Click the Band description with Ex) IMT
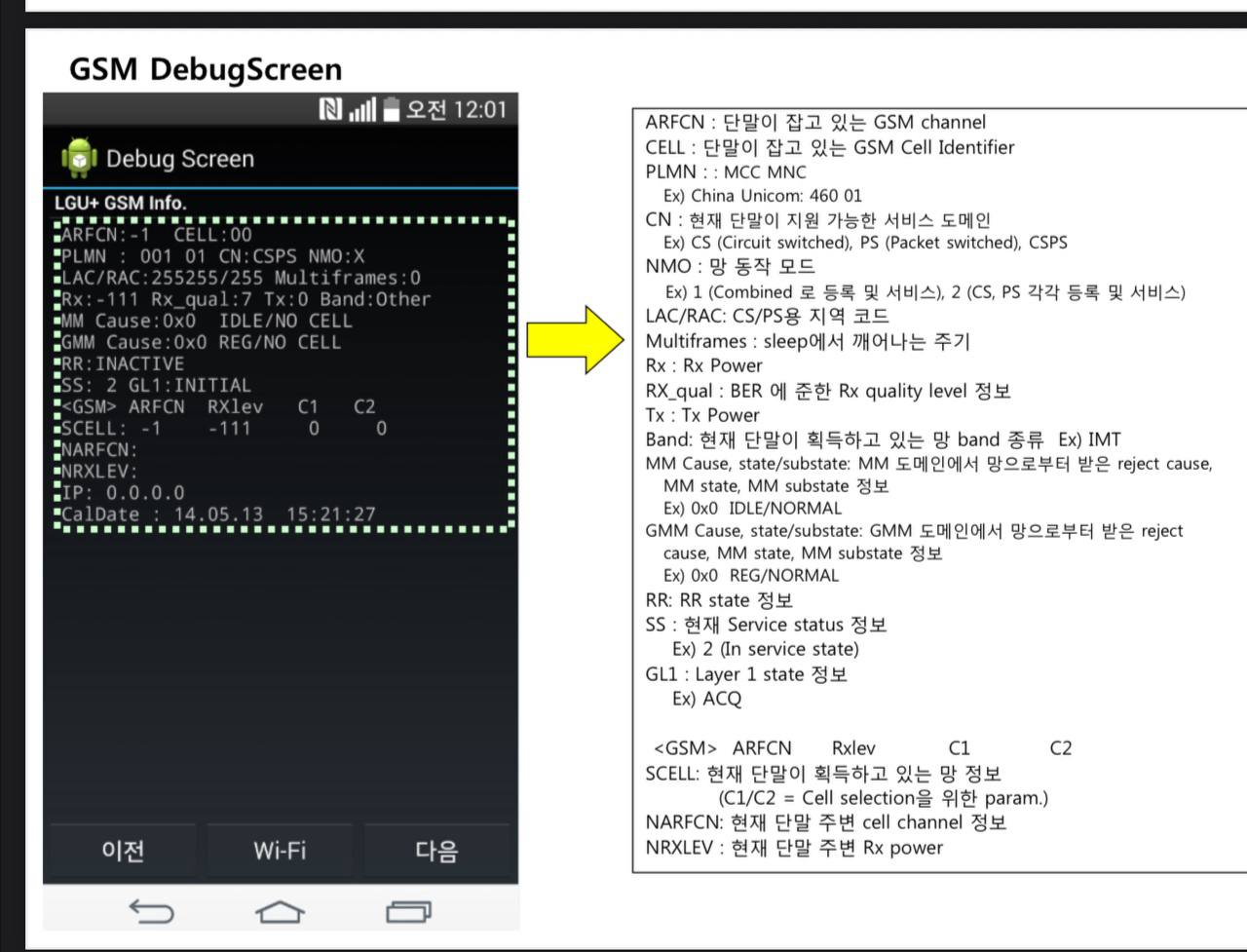 883,439
